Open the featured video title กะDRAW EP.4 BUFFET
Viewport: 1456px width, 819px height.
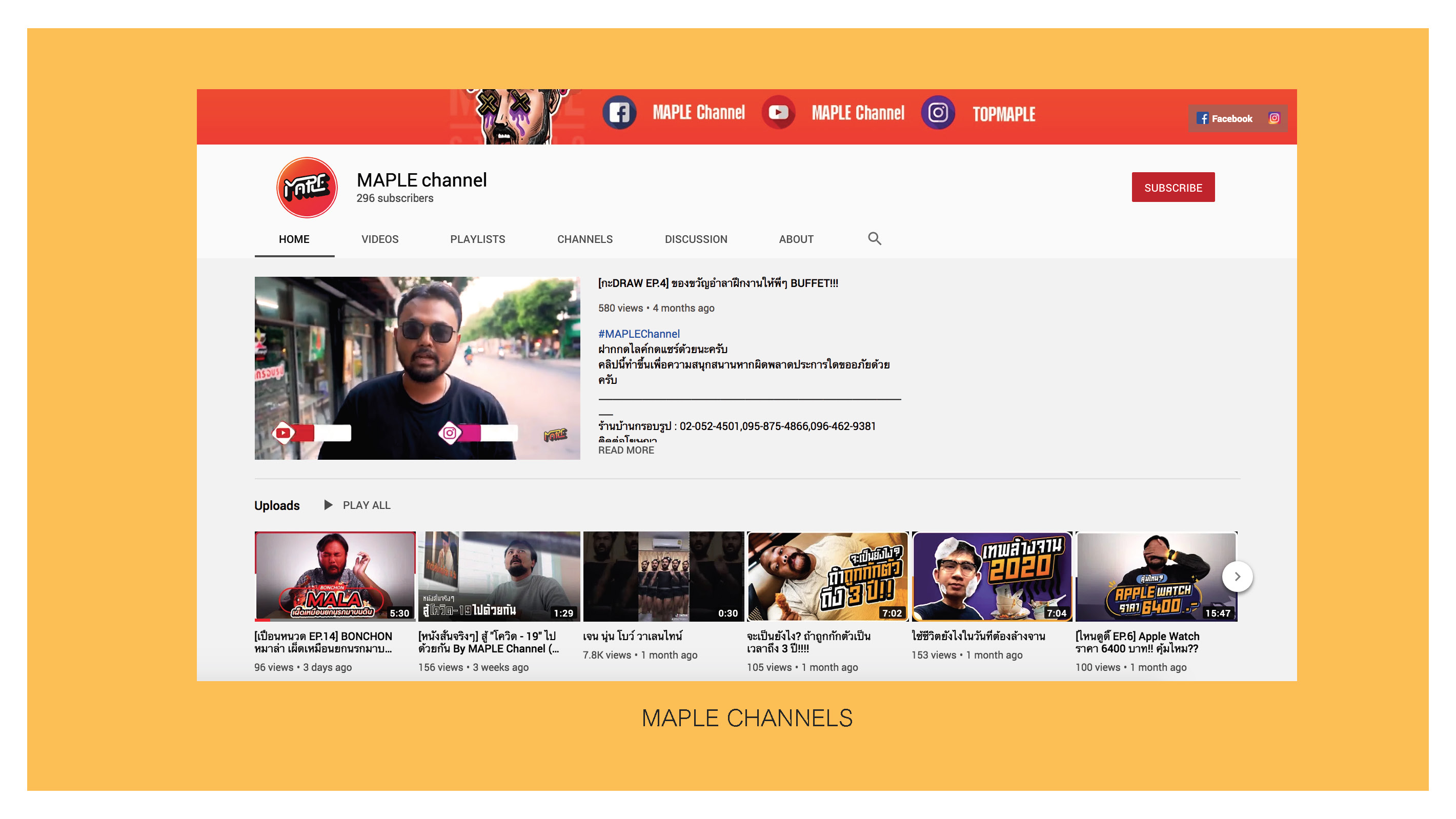[x=718, y=283]
